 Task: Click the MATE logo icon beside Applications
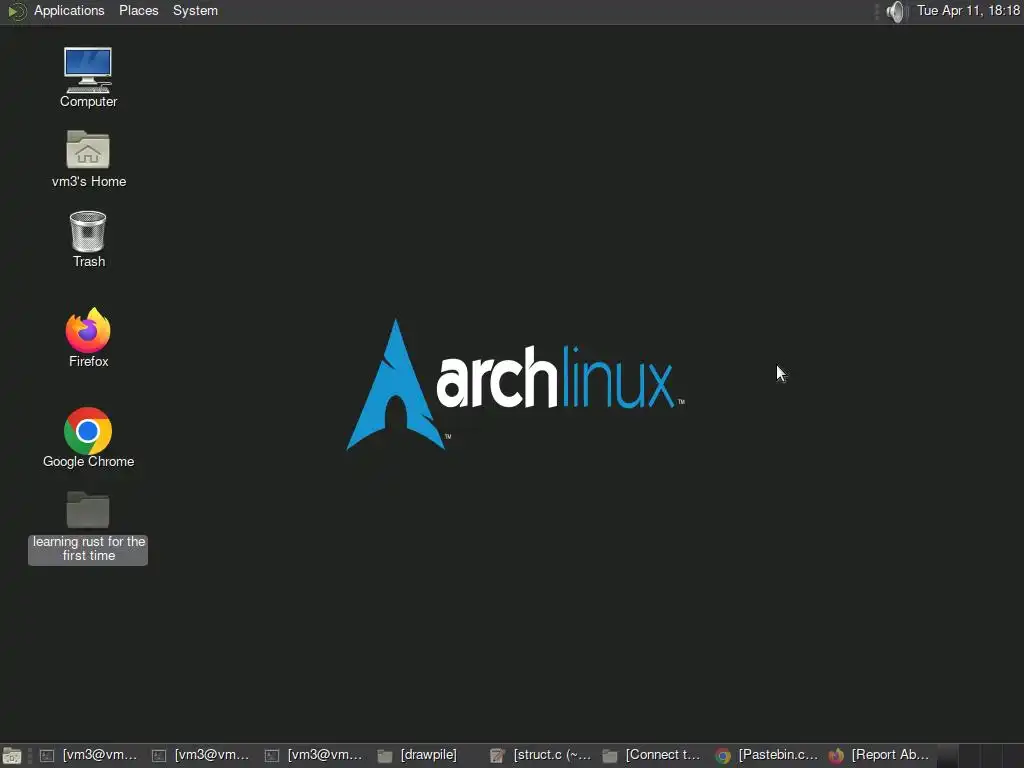coord(16,11)
